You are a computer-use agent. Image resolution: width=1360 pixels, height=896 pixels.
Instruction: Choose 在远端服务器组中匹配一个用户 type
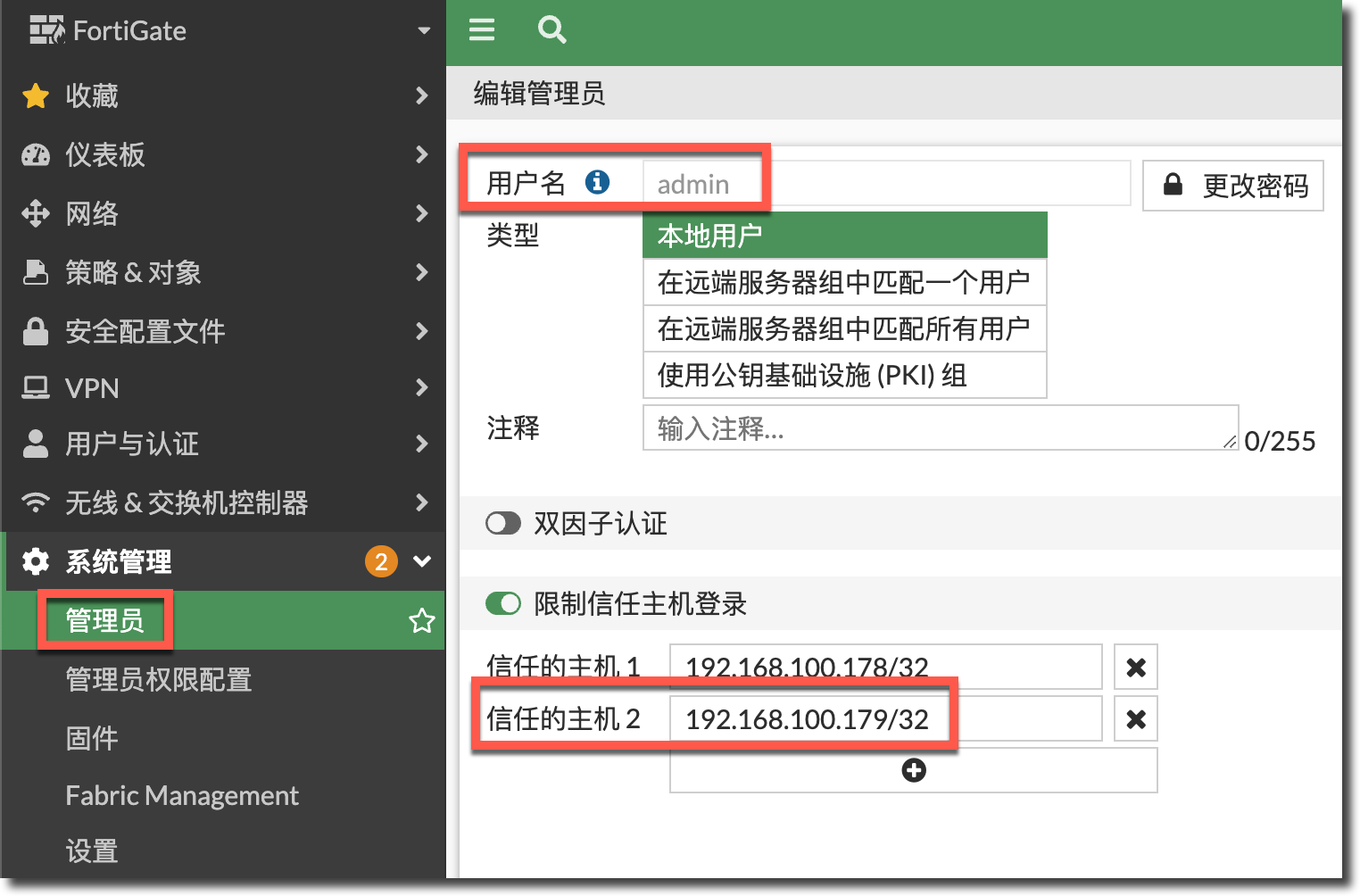coord(843,283)
